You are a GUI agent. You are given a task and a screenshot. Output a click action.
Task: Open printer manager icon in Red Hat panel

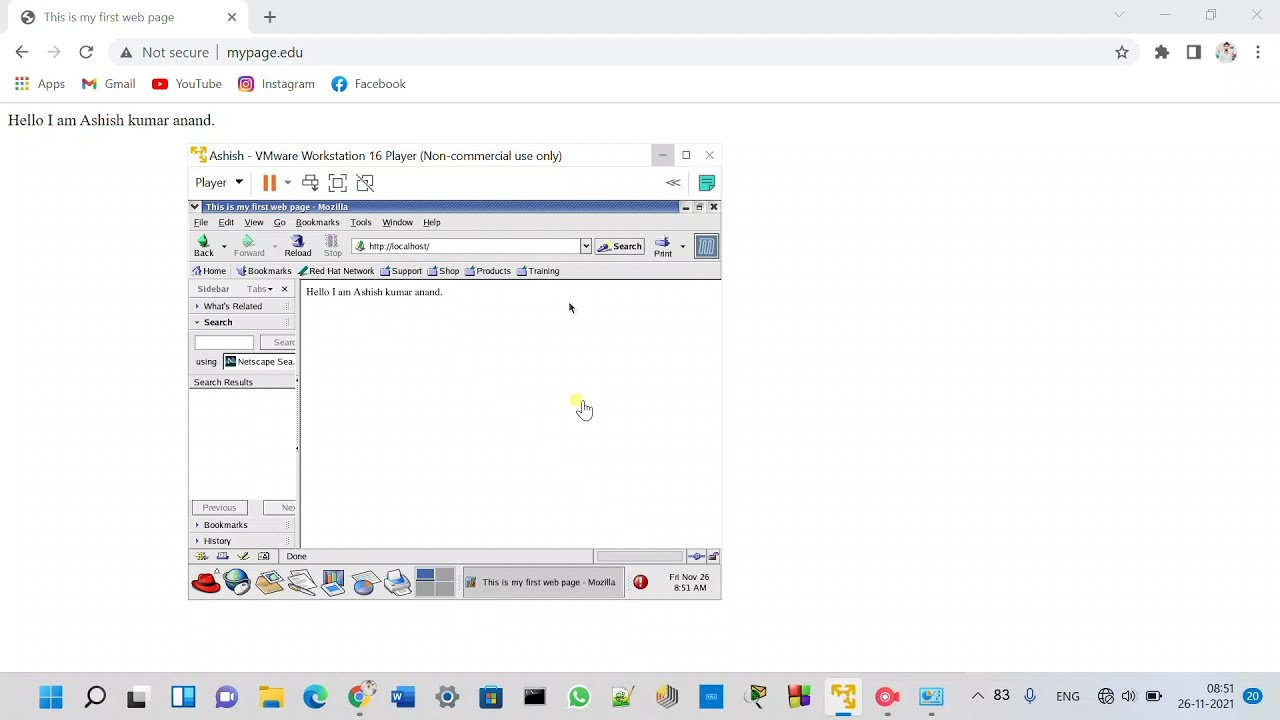tap(397, 582)
